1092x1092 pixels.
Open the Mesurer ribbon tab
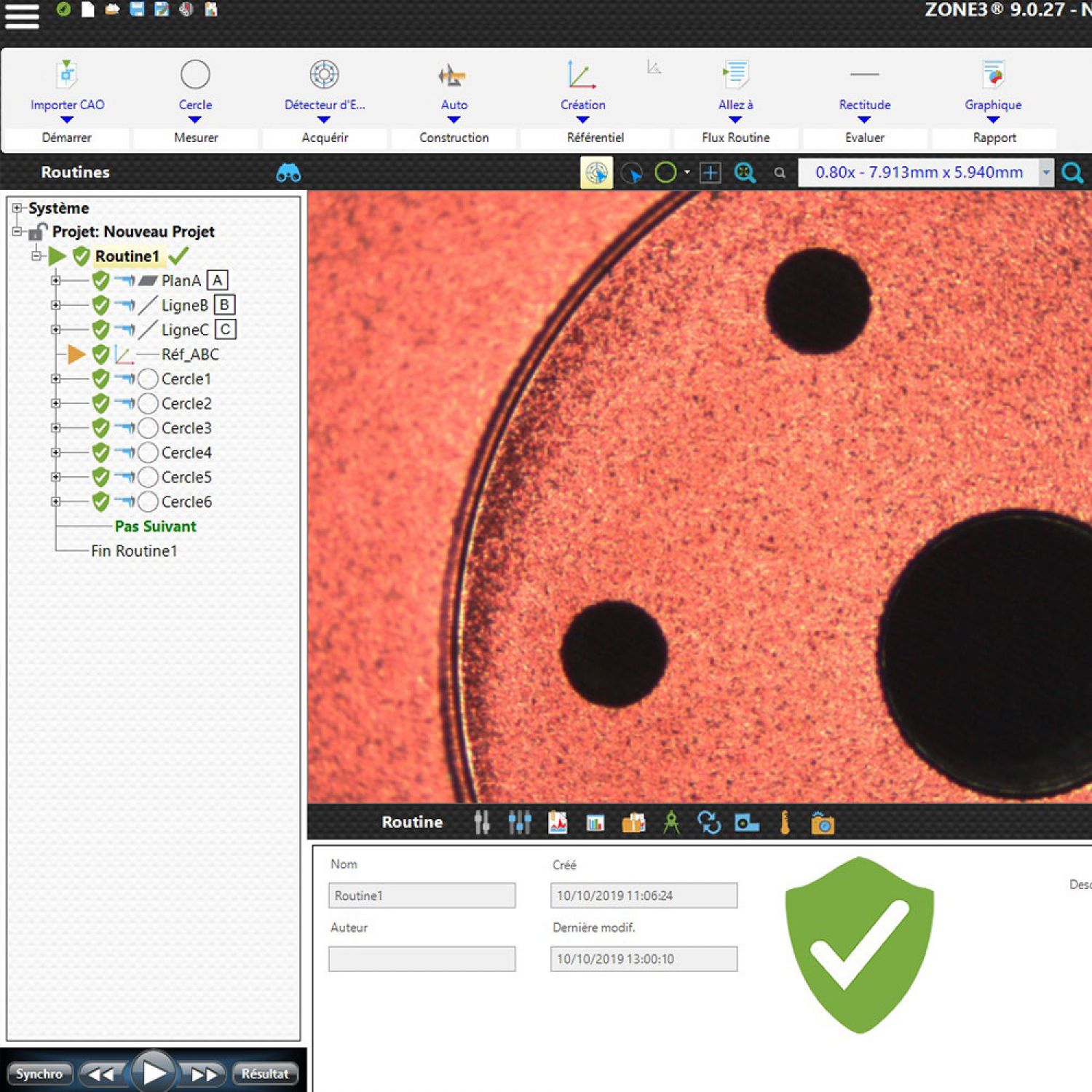pyautogui.click(x=196, y=138)
